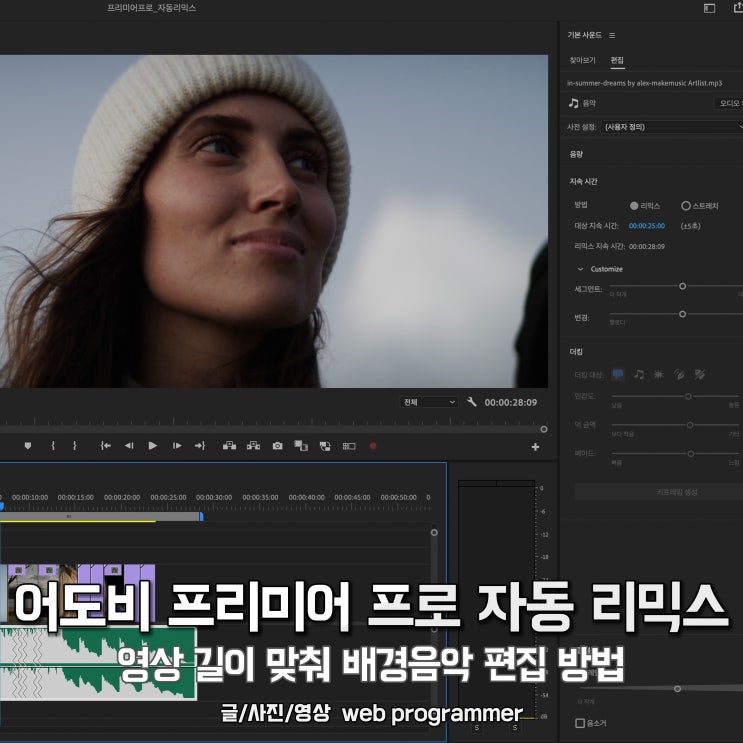
Task: Step back one frame
Action: [x=129, y=445]
